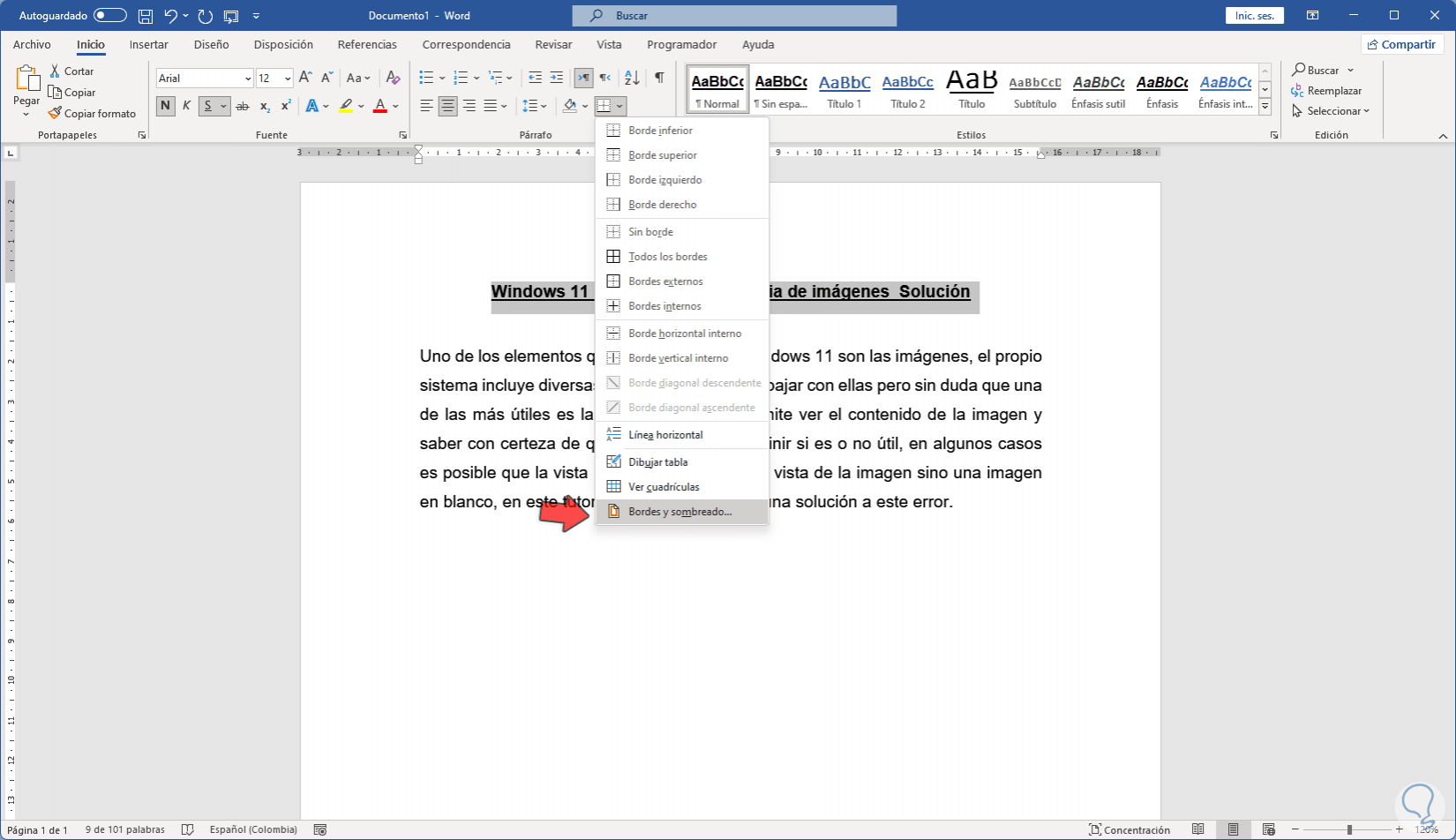1456x840 pixels.
Task: Toggle left-to-right text direction
Action: (583, 78)
